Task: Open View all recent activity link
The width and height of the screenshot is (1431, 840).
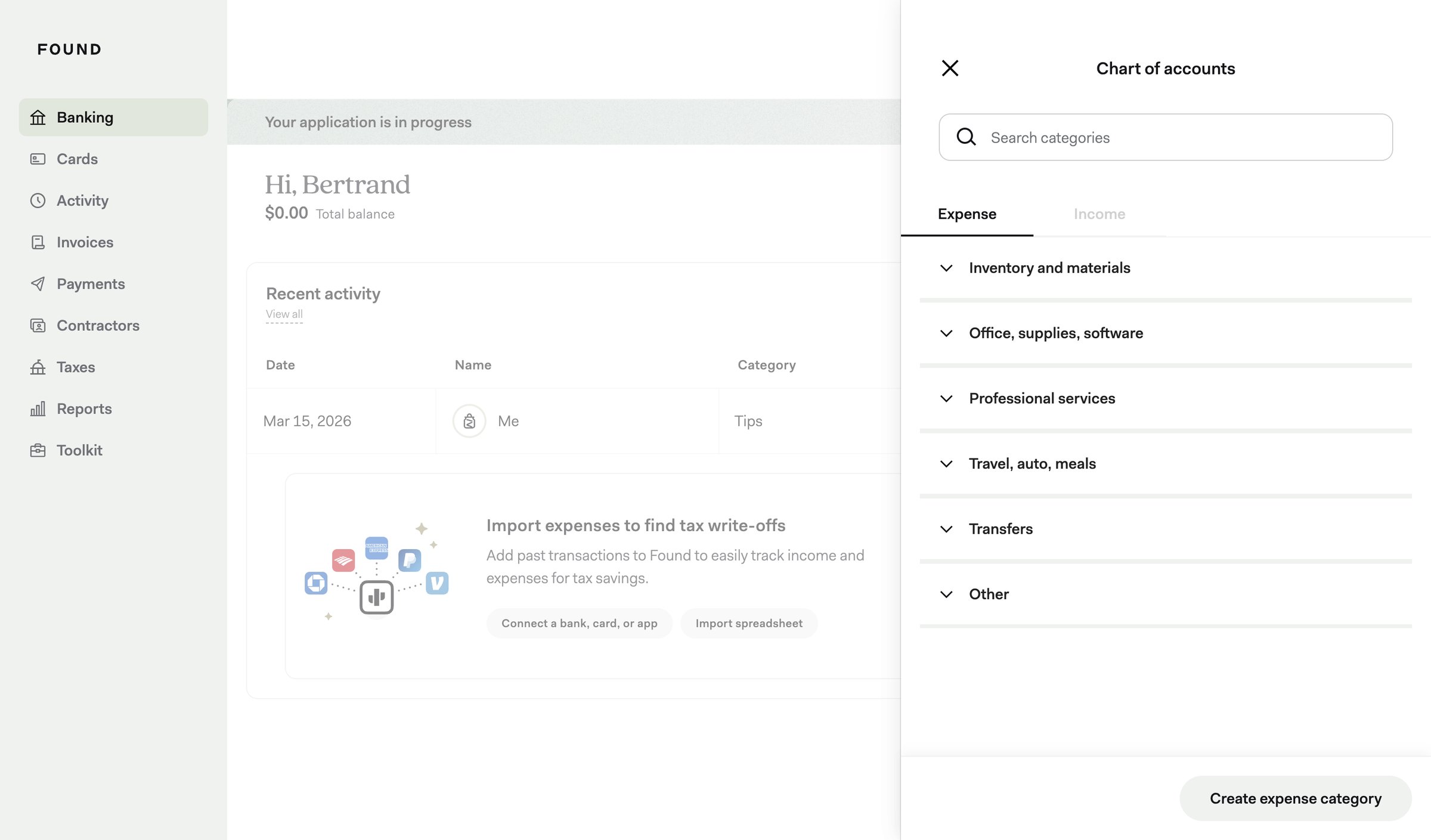Action: coord(284,314)
